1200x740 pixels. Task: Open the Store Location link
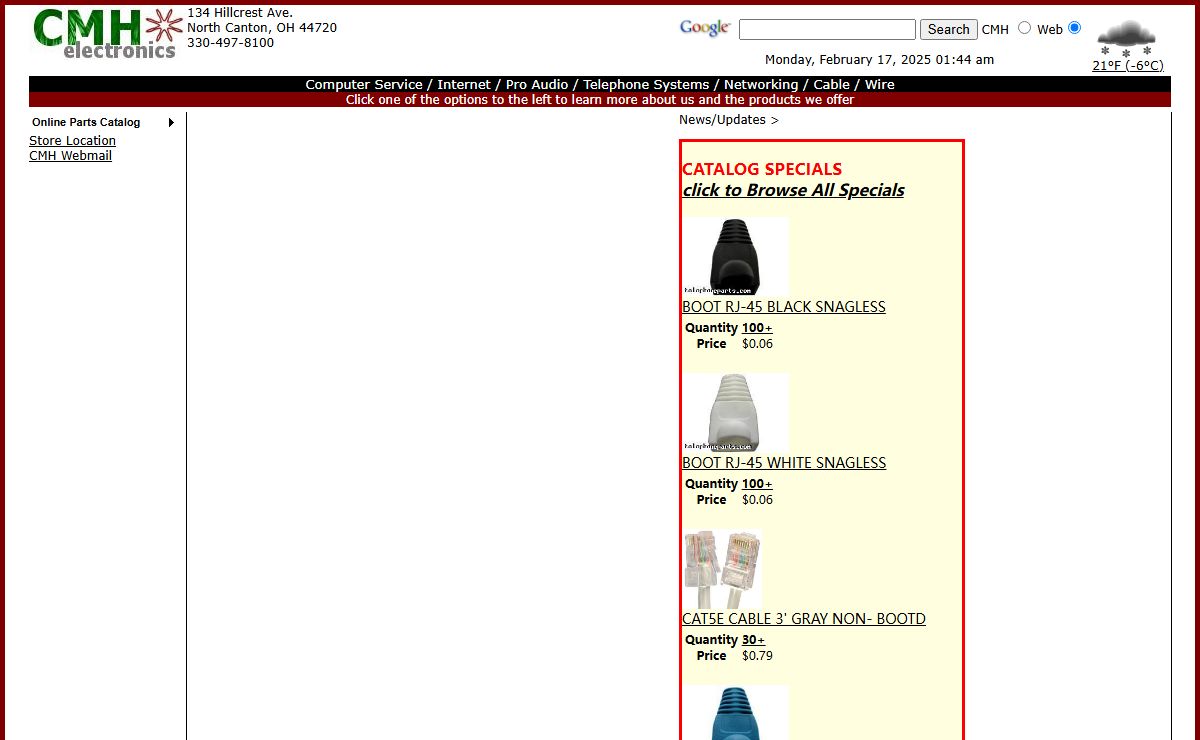click(72, 141)
